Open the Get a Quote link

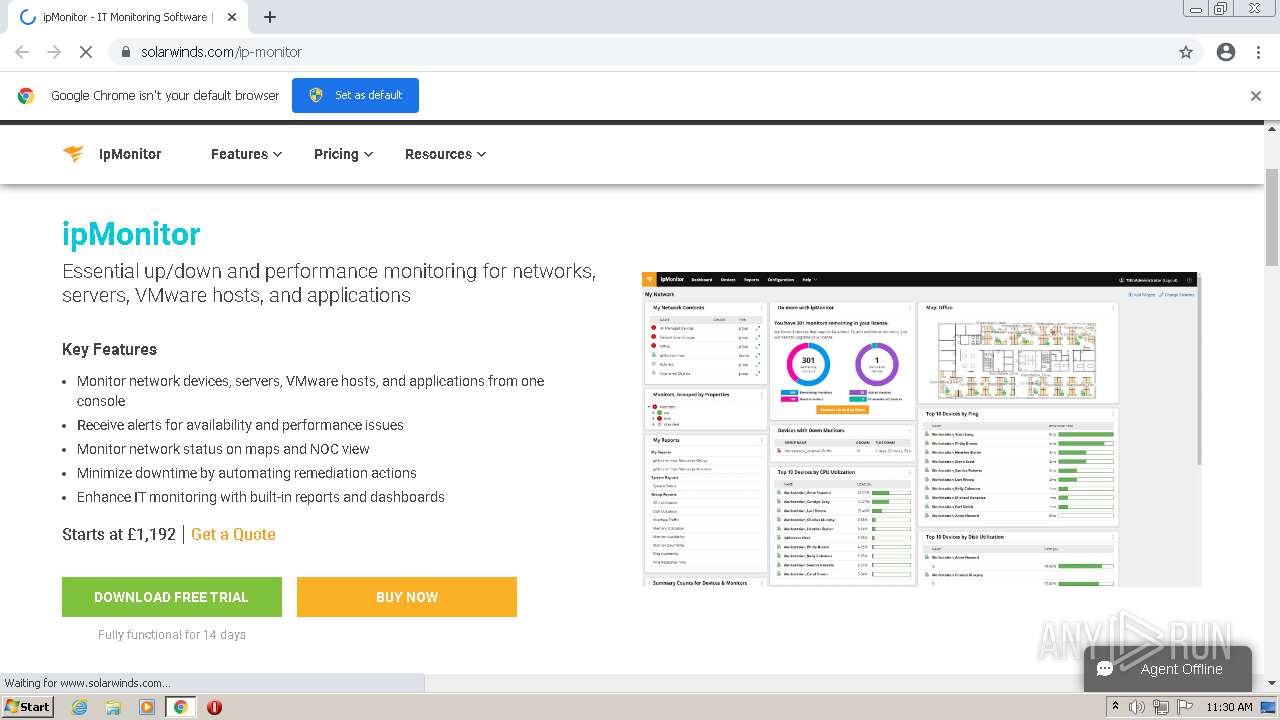click(x=233, y=534)
